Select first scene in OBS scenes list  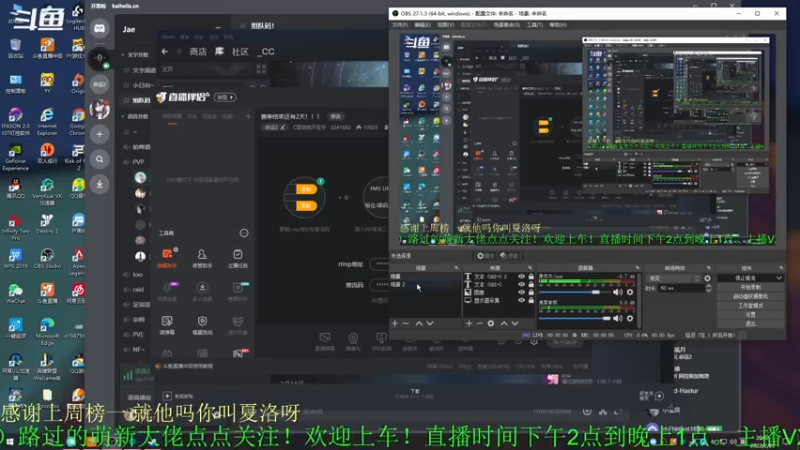[x=424, y=276]
